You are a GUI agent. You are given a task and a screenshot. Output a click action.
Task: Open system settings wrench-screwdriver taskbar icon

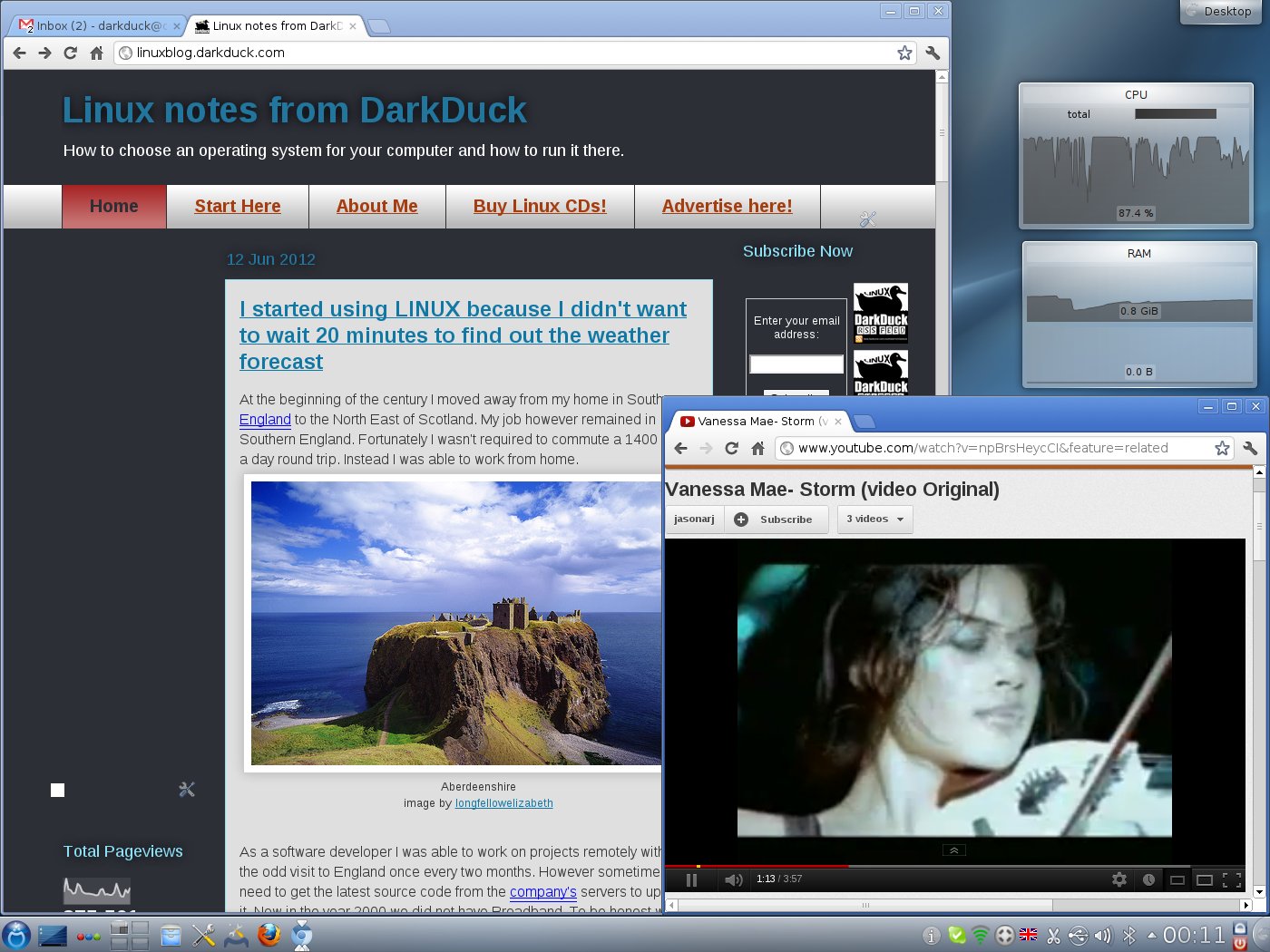pos(204,935)
